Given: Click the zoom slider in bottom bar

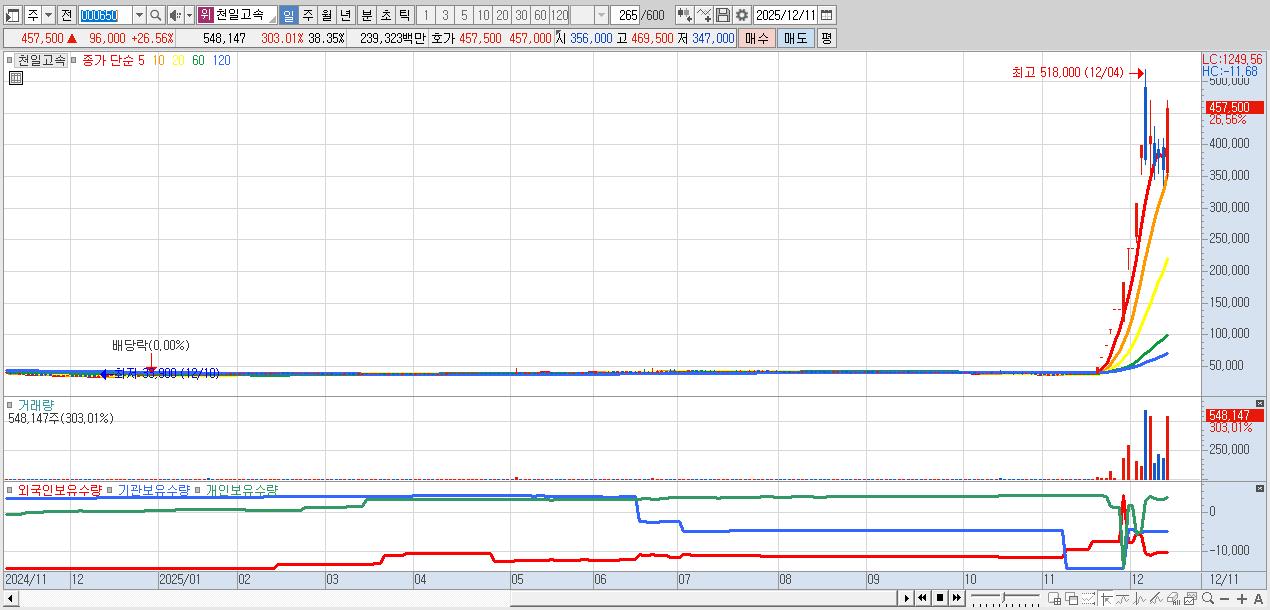Looking at the screenshot, I should tap(1005, 598).
